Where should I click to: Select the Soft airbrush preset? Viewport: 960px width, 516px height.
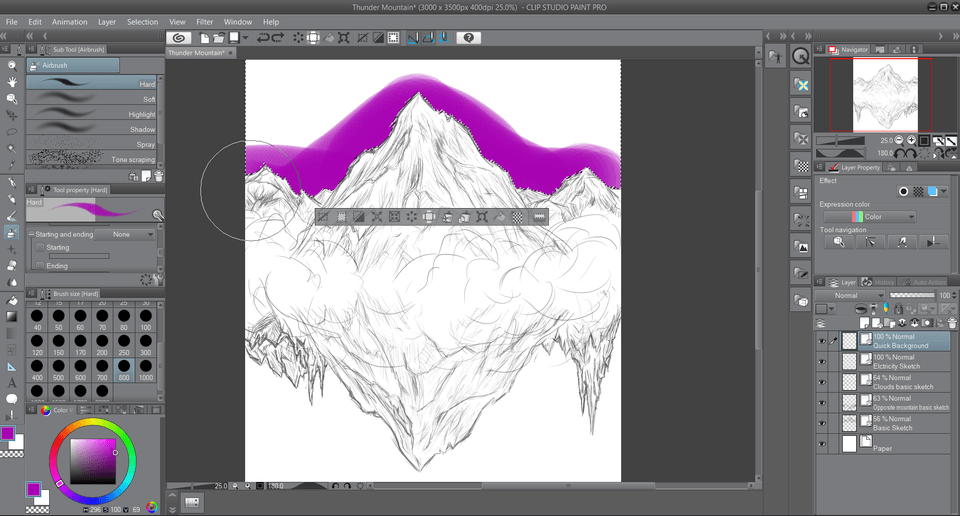pos(90,99)
